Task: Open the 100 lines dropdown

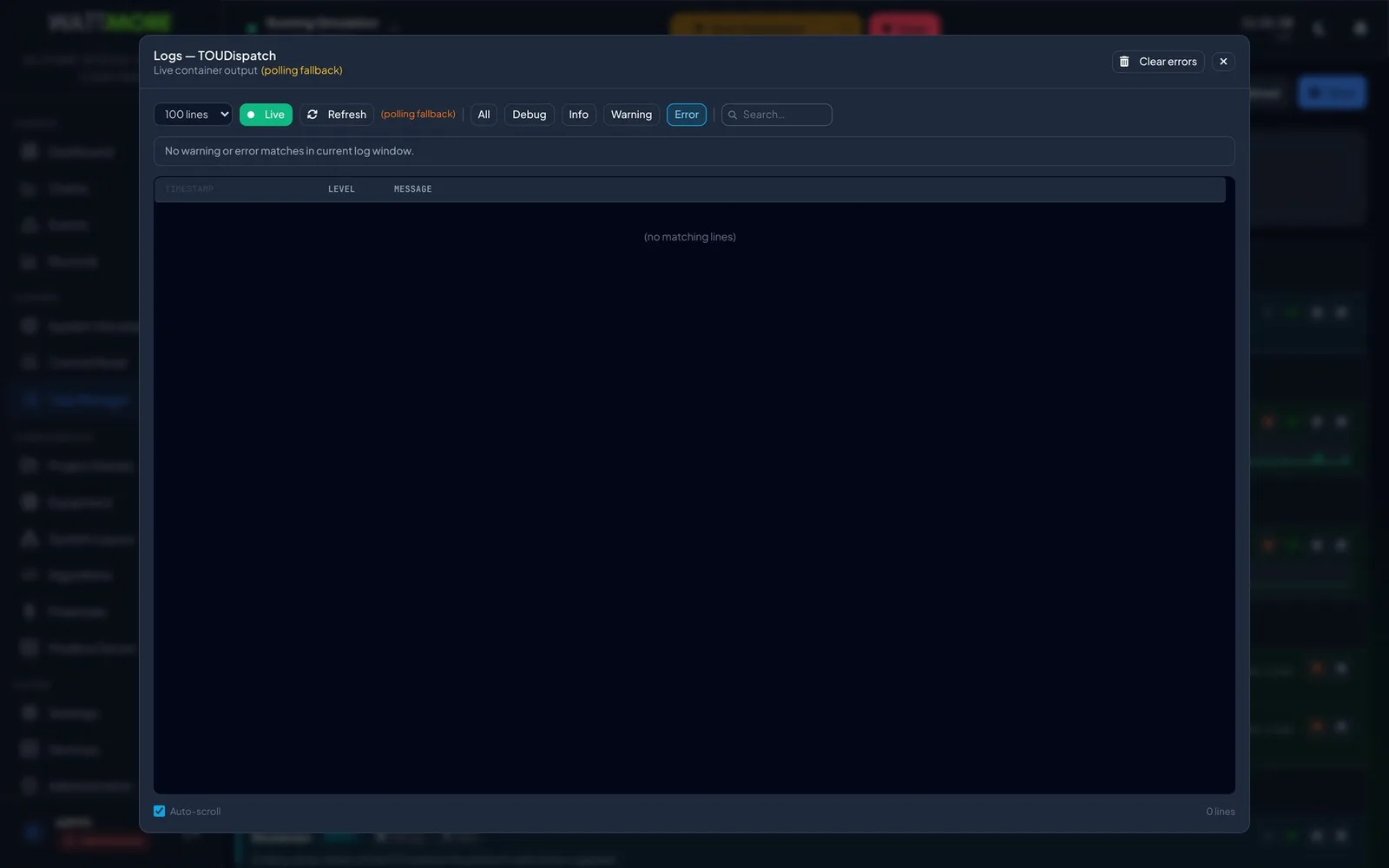Action: (193, 115)
